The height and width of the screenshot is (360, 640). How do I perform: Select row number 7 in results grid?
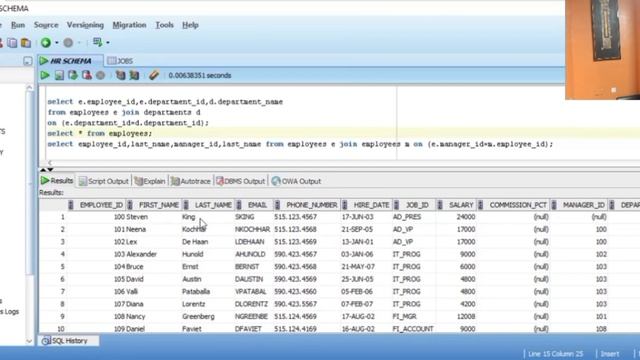62,292
